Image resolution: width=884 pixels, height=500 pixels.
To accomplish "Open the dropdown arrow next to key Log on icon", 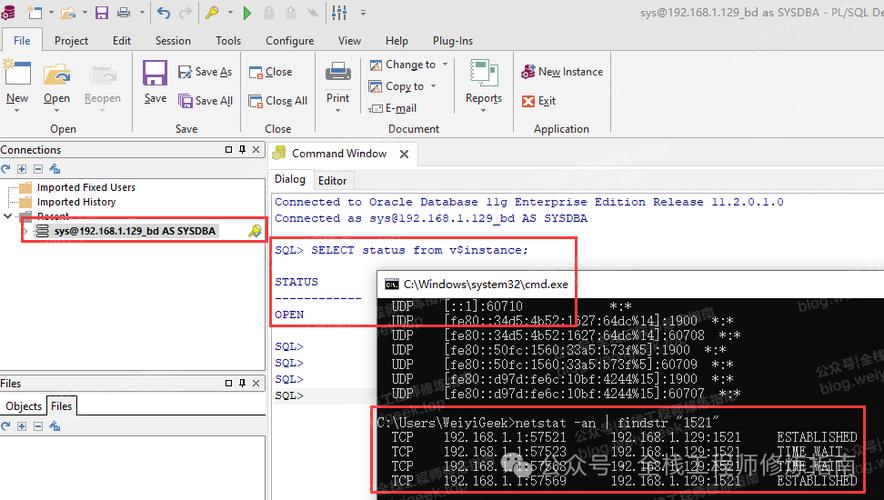I will 230,12.
